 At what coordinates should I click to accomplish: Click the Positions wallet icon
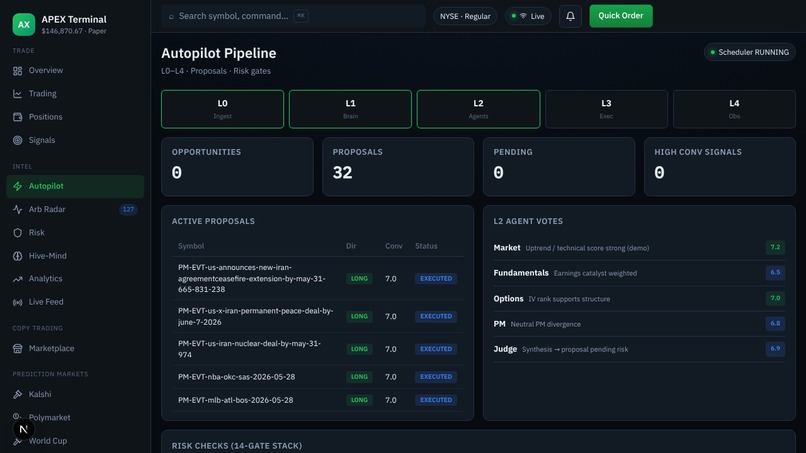17,117
